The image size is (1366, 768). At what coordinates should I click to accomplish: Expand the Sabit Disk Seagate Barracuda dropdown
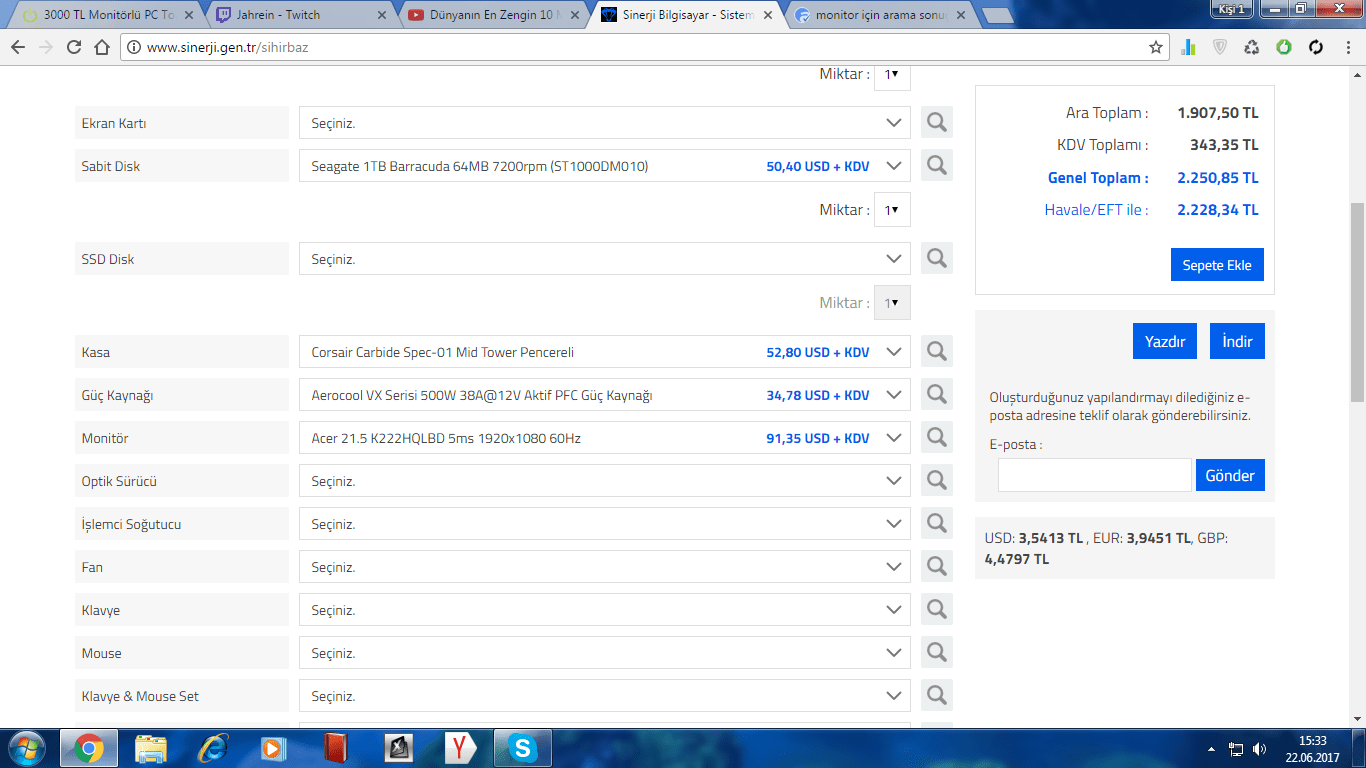coord(604,166)
